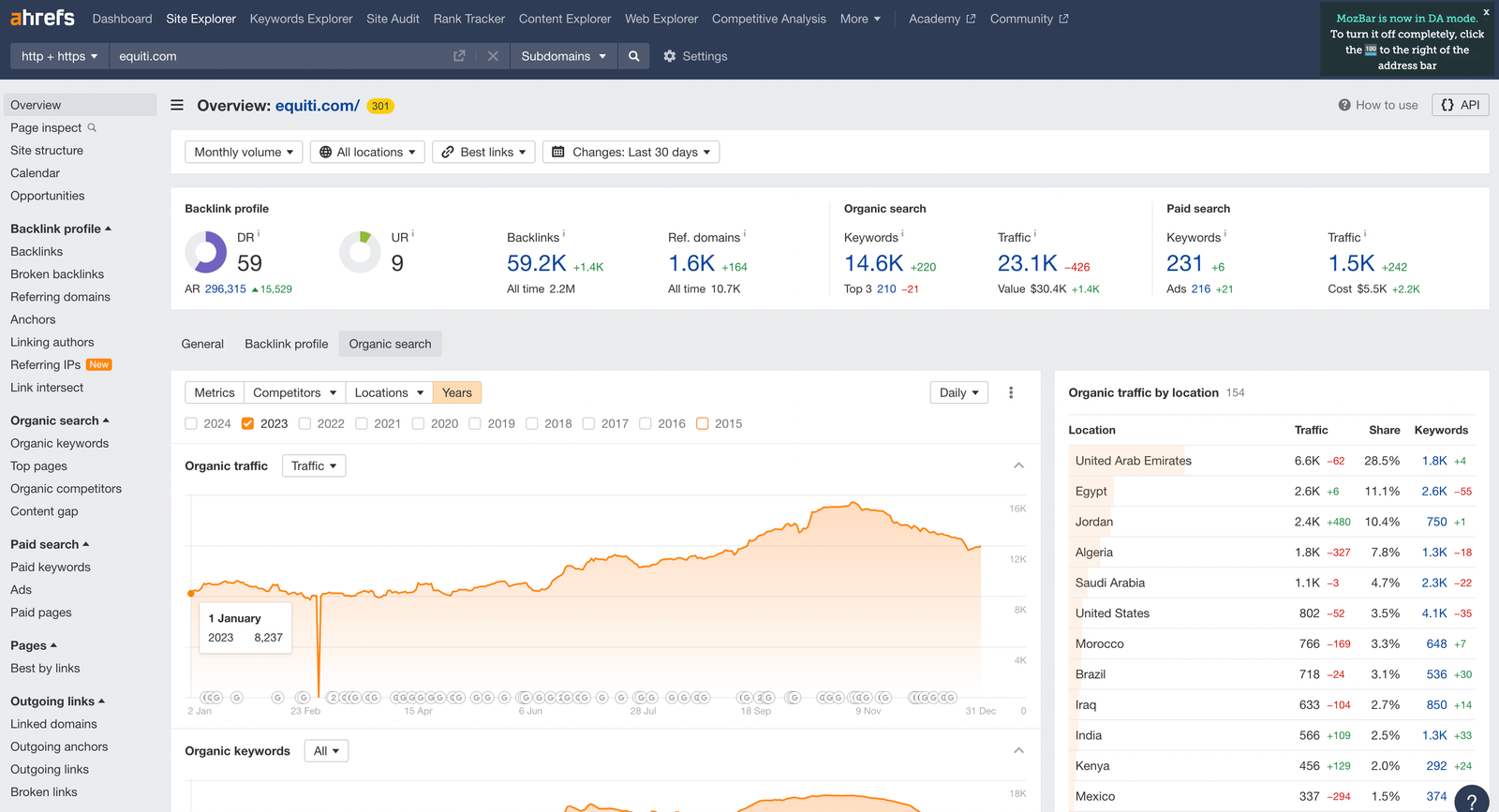Open help question mark bubble

point(1472,801)
